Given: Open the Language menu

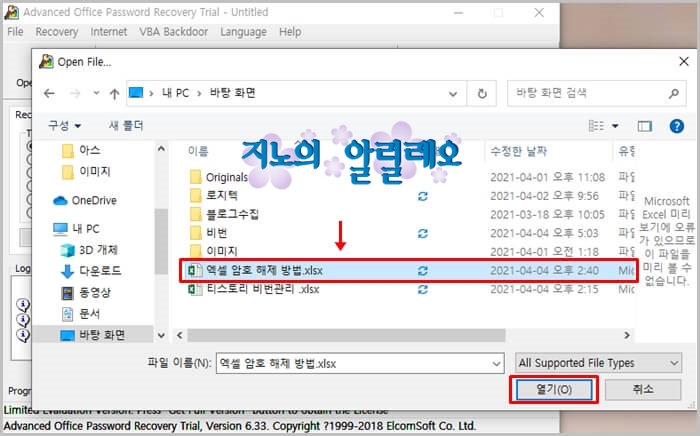Looking at the screenshot, I should [x=243, y=32].
